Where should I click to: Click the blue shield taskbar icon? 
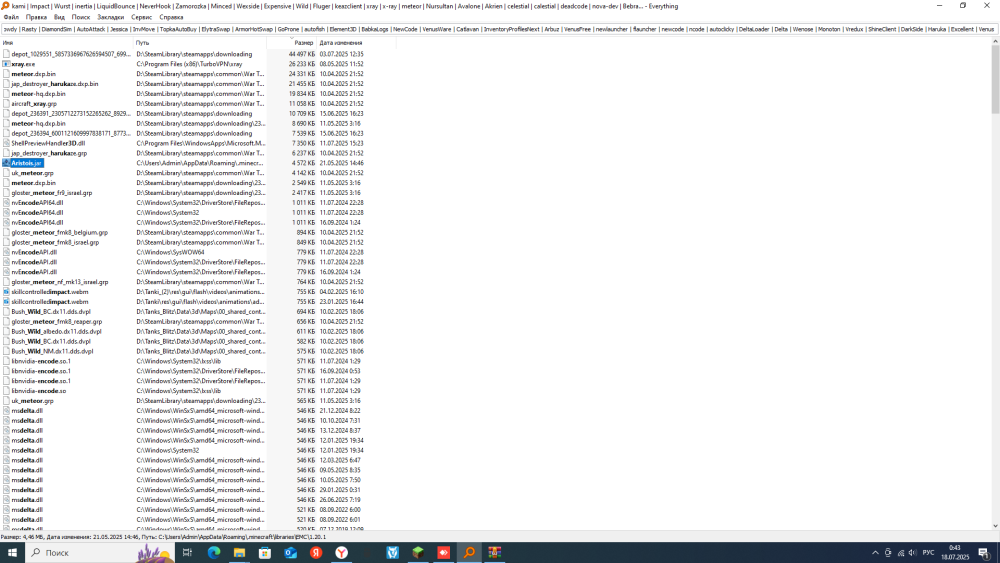pos(392,553)
